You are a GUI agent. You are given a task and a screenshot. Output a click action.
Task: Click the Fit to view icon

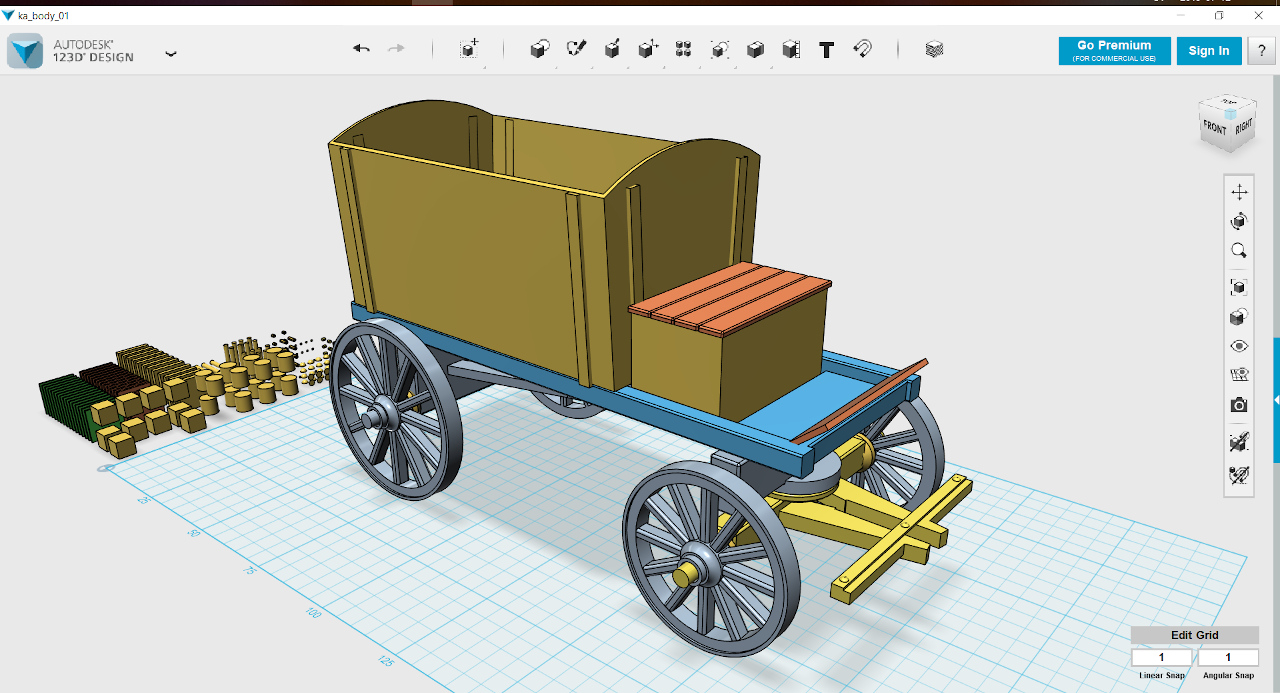pos(1239,287)
